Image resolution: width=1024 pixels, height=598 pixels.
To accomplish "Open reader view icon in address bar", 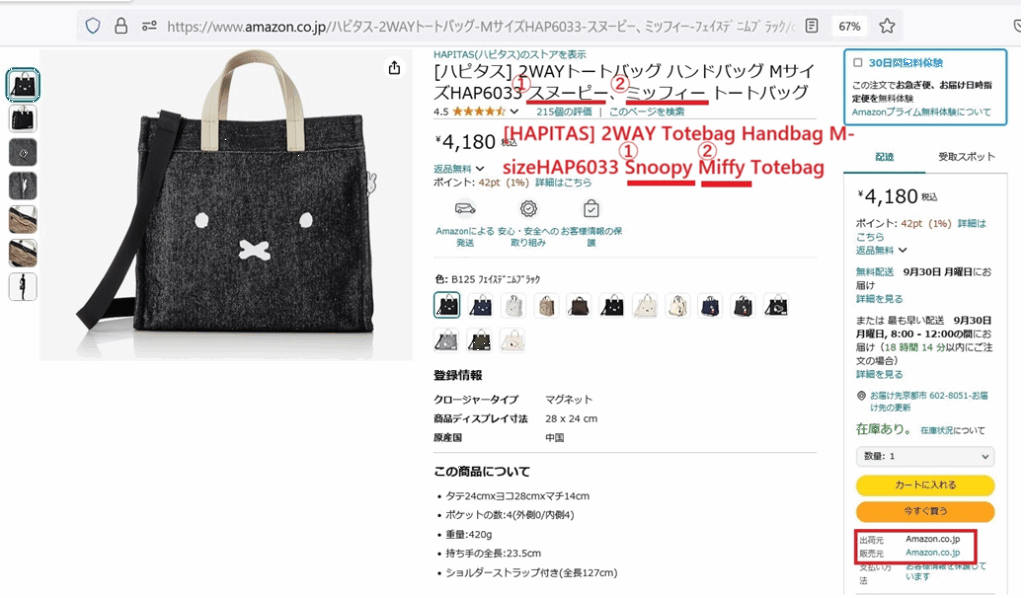I will (812, 26).
